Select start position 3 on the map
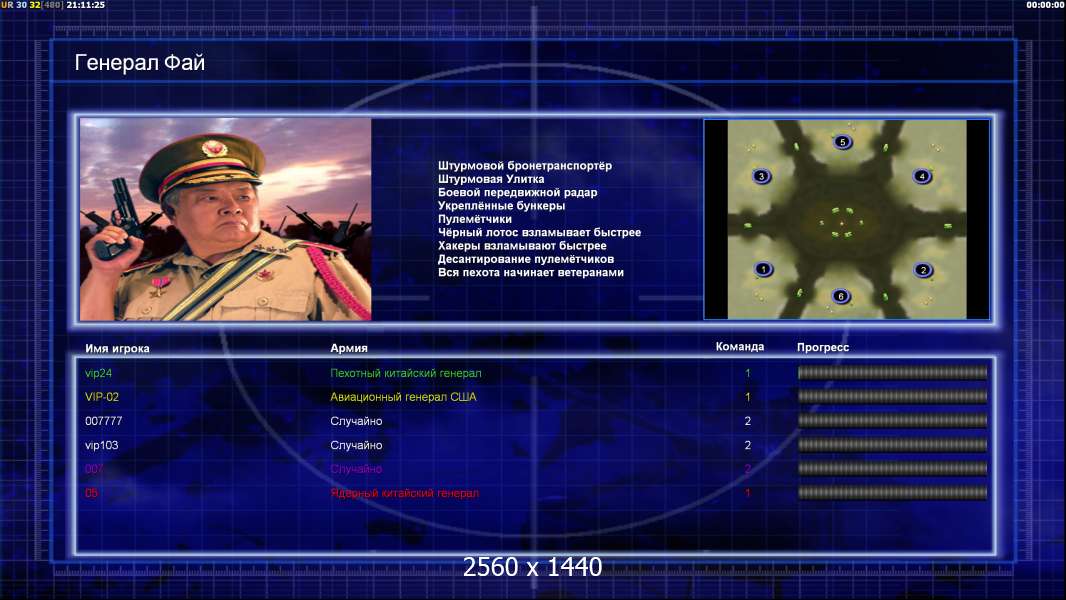 click(761, 176)
